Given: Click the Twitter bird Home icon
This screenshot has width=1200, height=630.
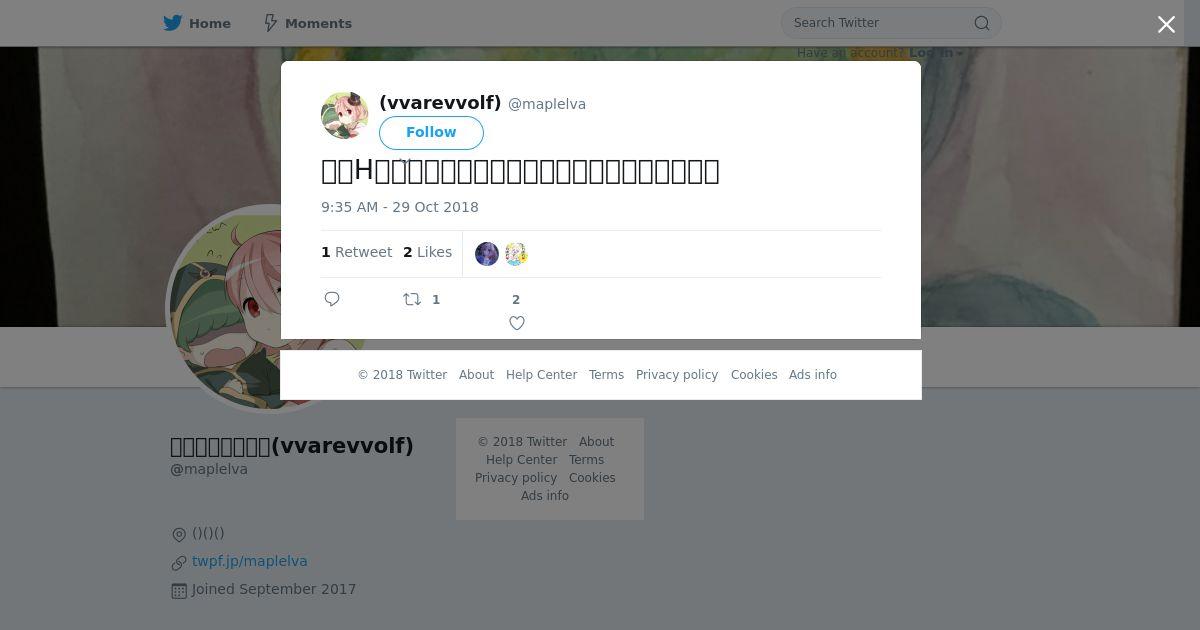Looking at the screenshot, I should click(173, 23).
